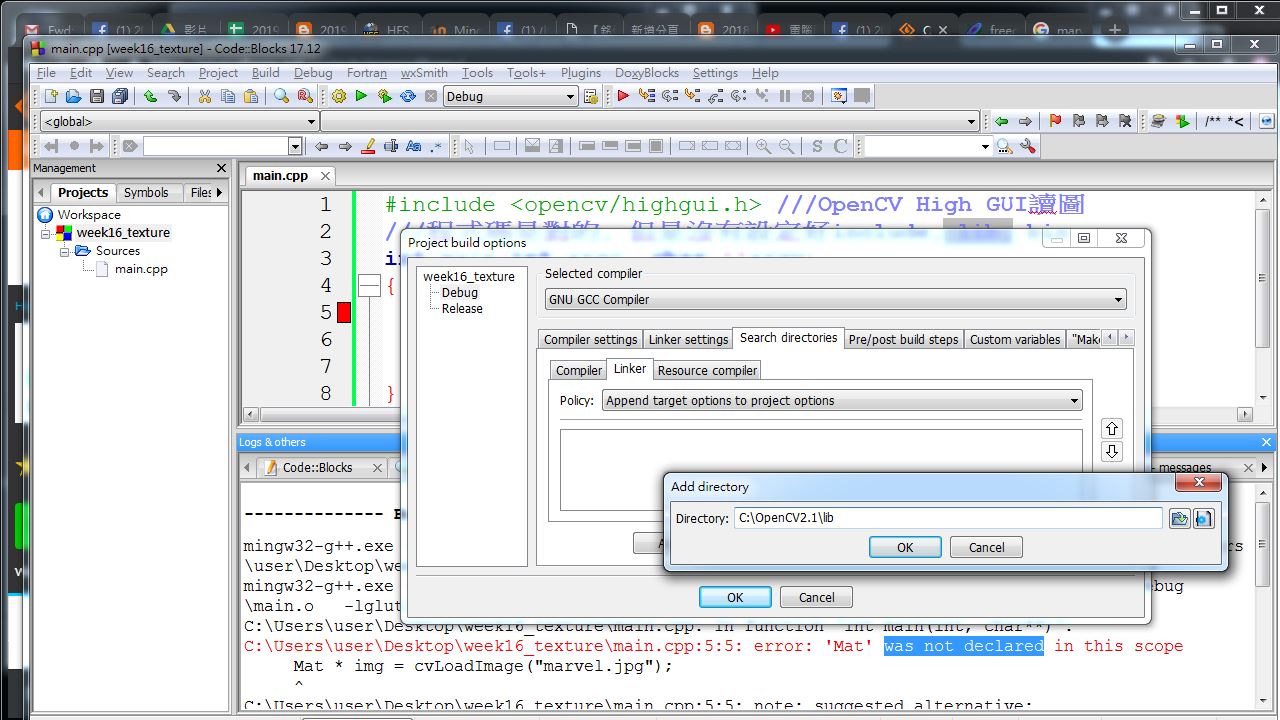Click the Paste clipboard icon
This screenshot has height=720, width=1280.
251,96
